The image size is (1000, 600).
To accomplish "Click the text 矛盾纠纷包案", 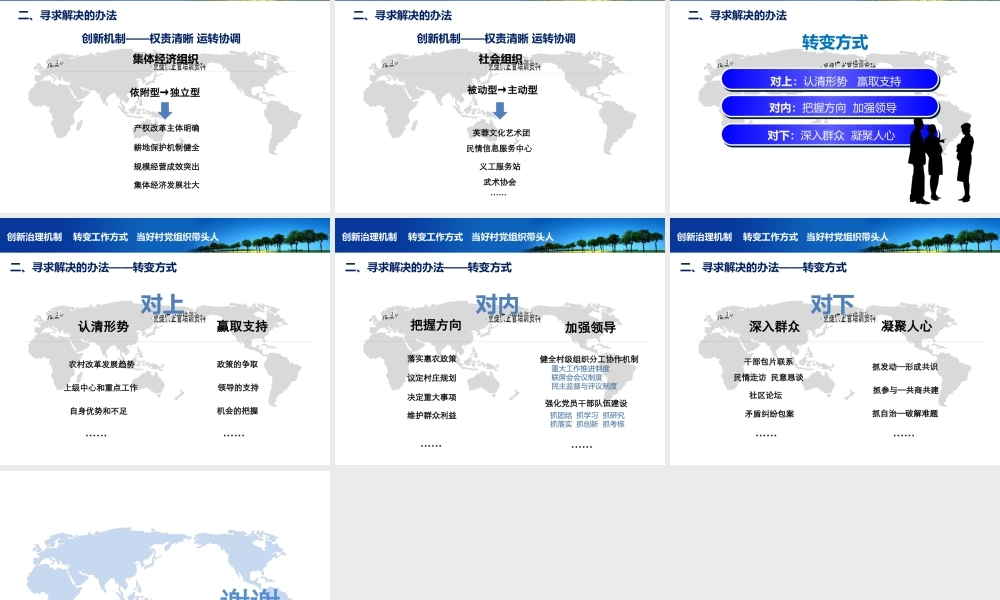I will click(769, 414).
